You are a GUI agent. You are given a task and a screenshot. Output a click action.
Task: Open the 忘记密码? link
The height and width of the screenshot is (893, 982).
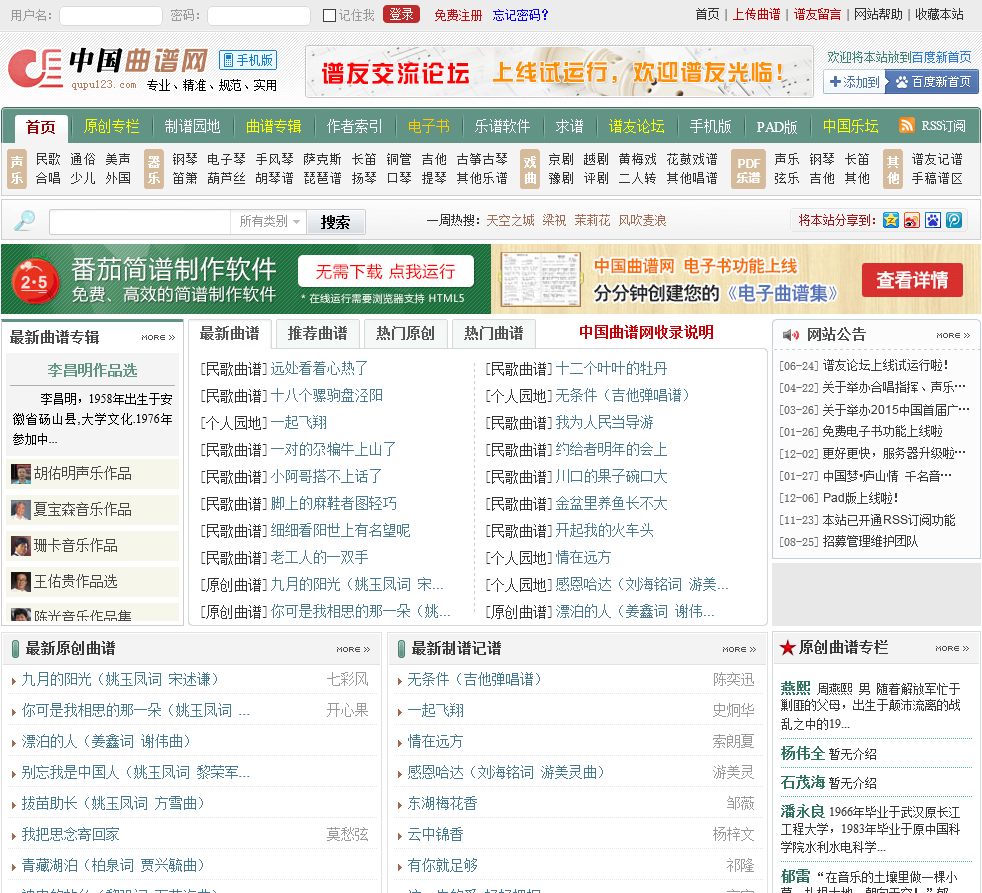click(520, 15)
